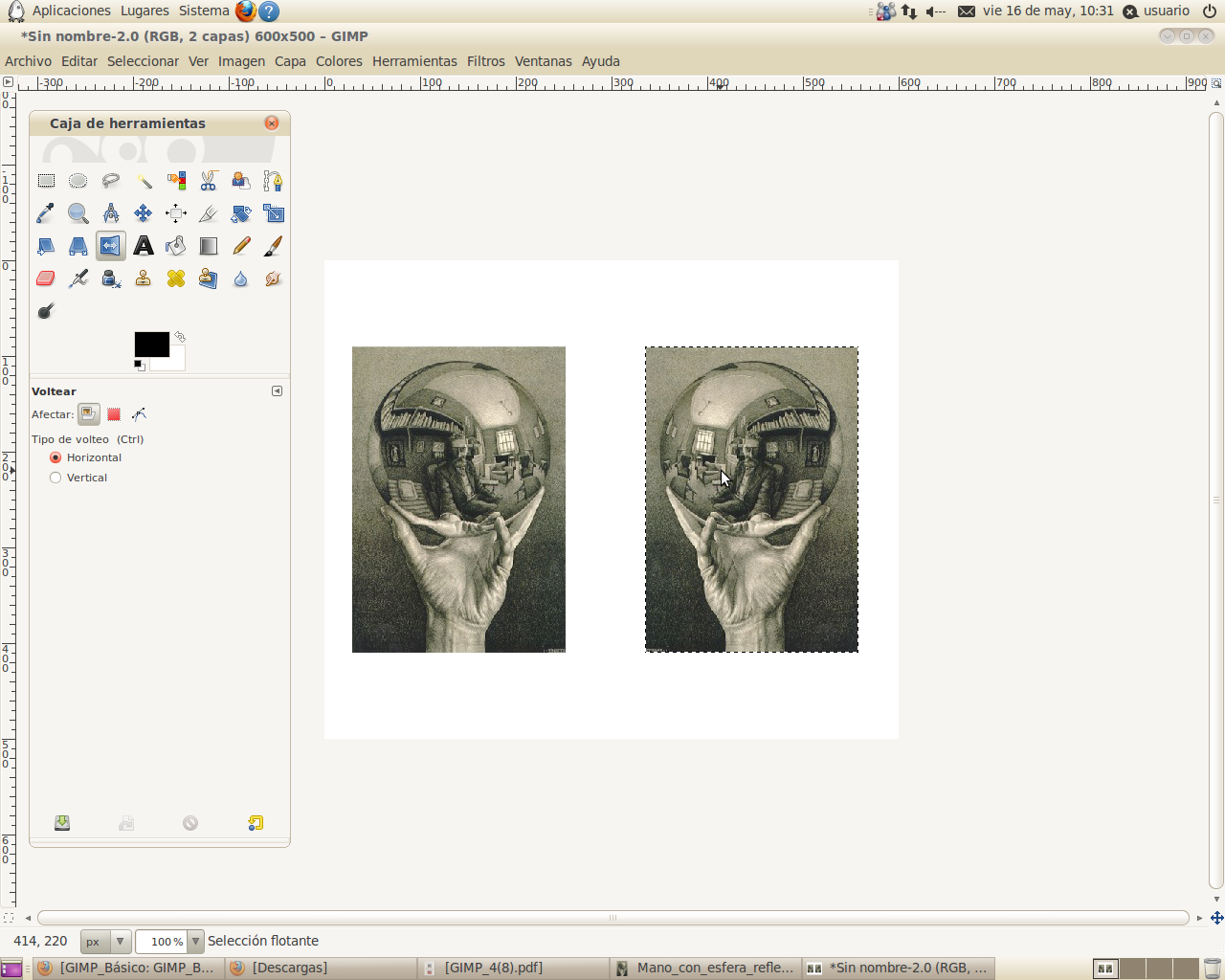Open the Filtros menu
The height and width of the screenshot is (980, 1225).
pos(486,60)
